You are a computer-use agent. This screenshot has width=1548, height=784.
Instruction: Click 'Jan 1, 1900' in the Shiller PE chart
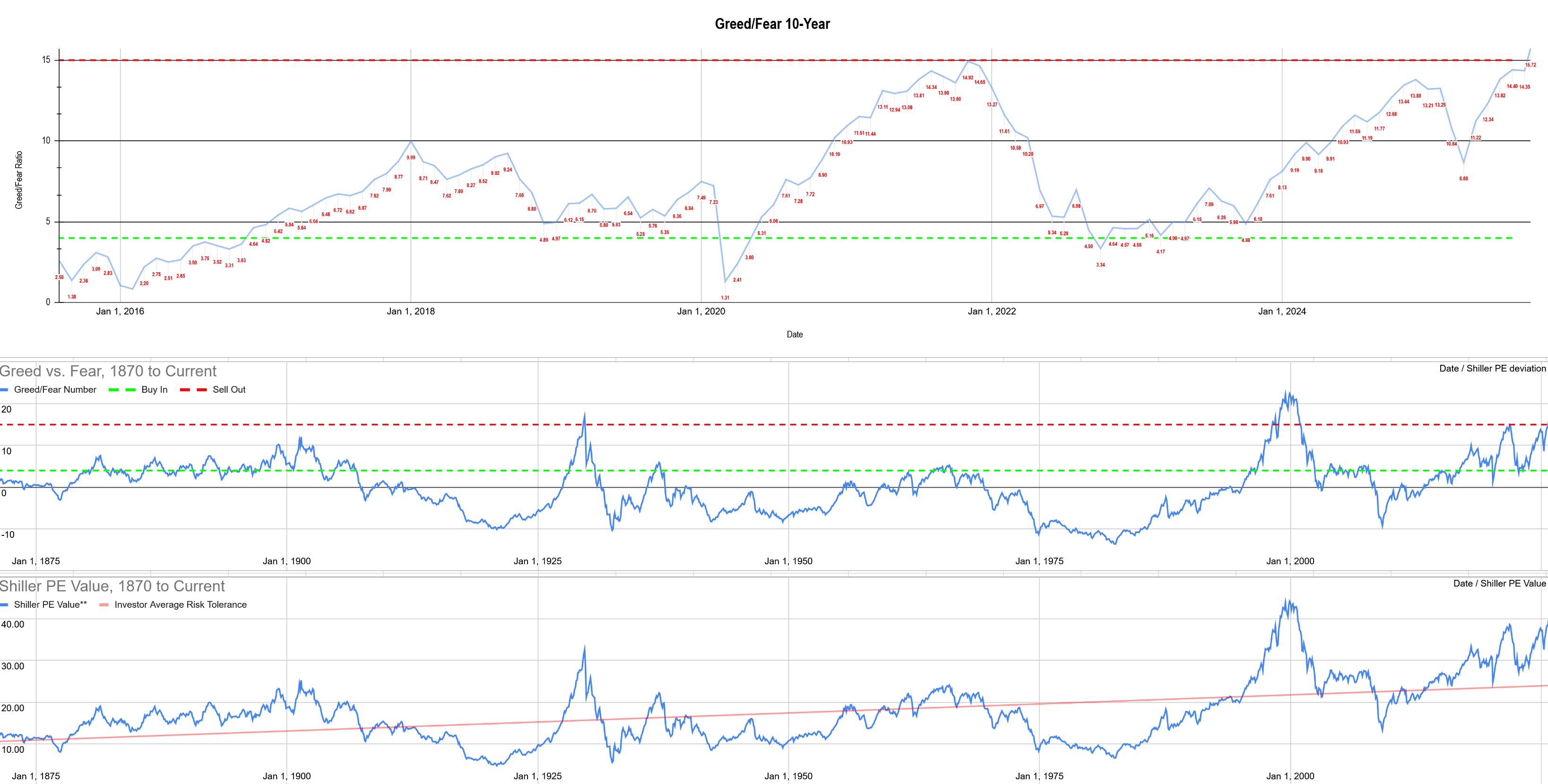[x=286, y=776]
